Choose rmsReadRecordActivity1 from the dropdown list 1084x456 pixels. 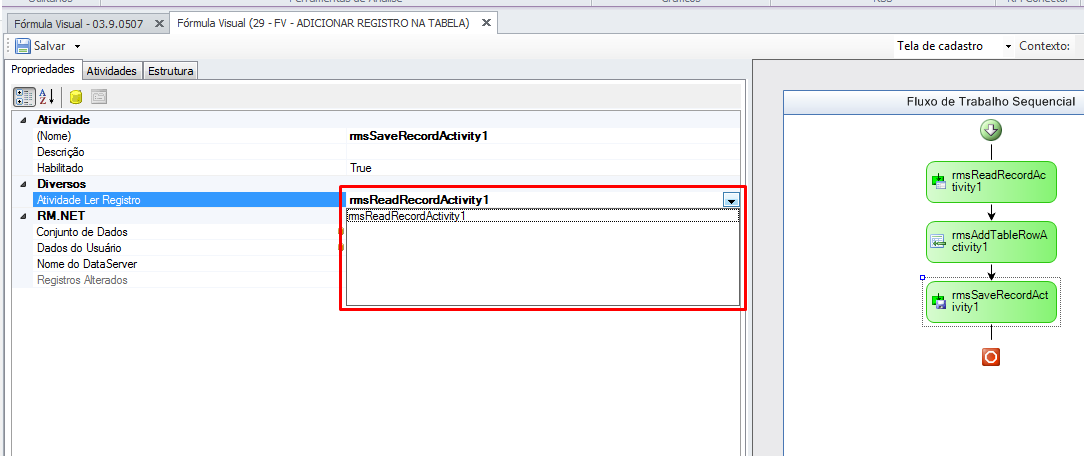[x=543, y=216]
